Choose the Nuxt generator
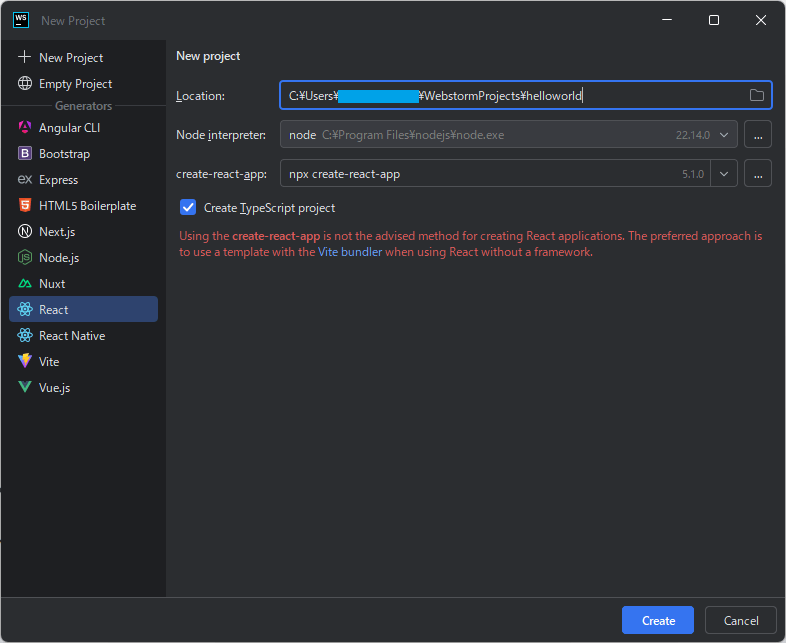The width and height of the screenshot is (786, 643). pos(83,284)
